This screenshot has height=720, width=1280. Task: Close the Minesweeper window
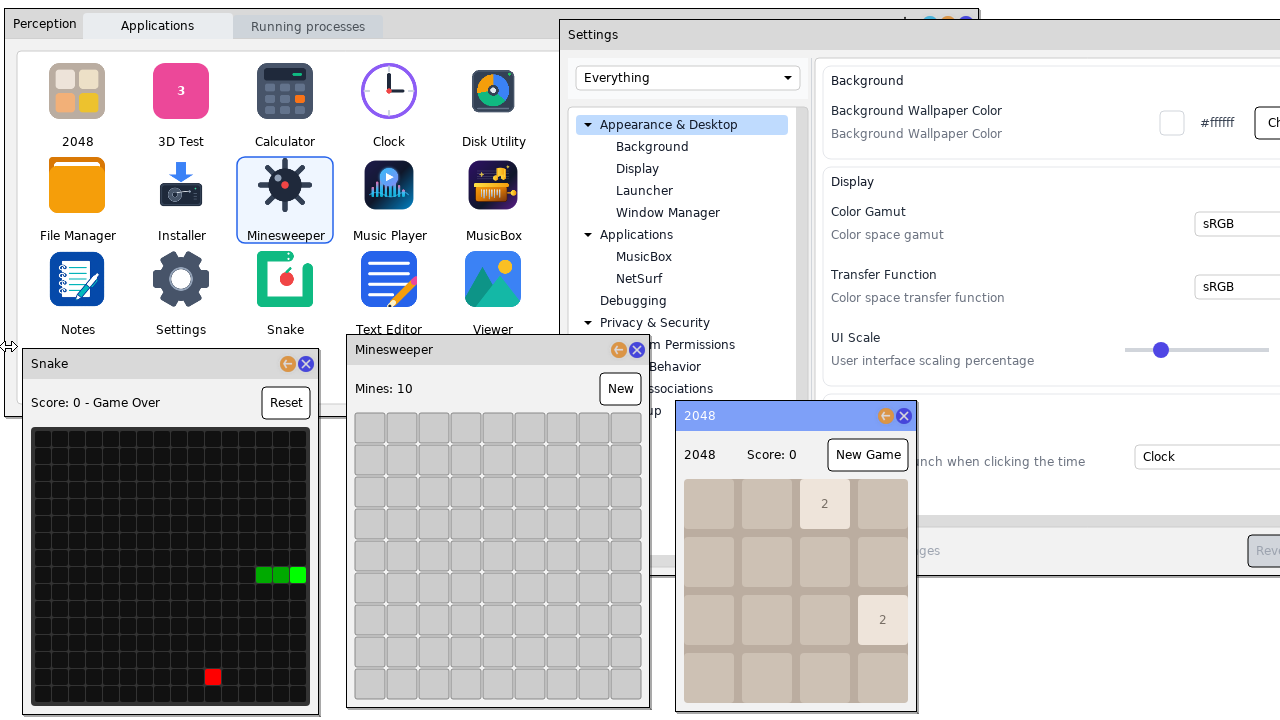636,350
